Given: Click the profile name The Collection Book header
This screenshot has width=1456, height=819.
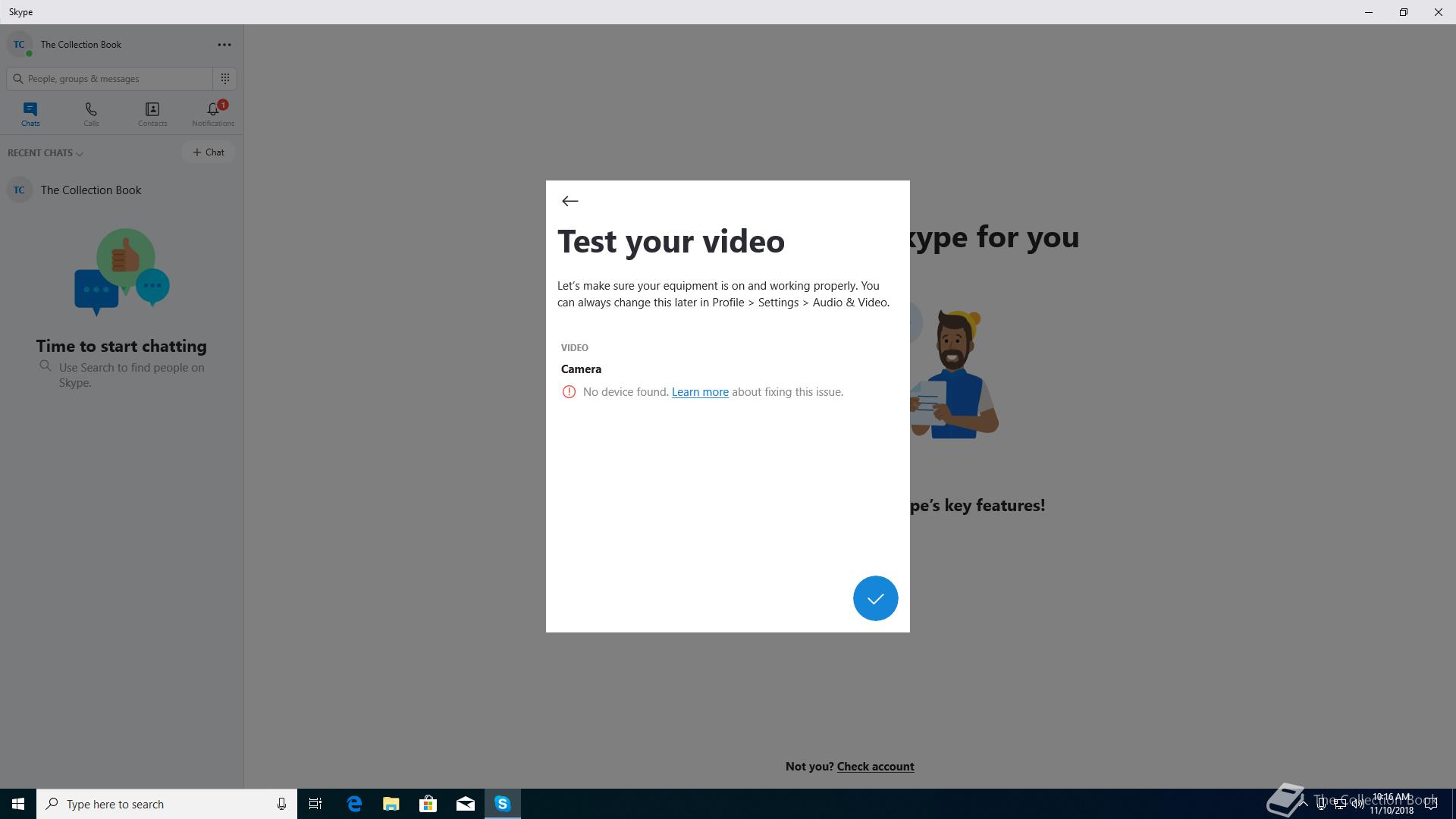Looking at the screenshot, I should [81, 45].
